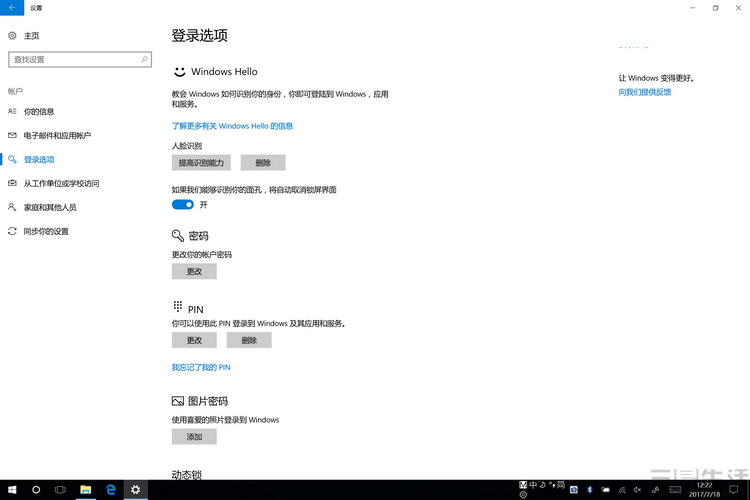Viewport: 750px width, 500px height.
Task: Click the muted volume tray icon
Action: [x=638, y=489]
